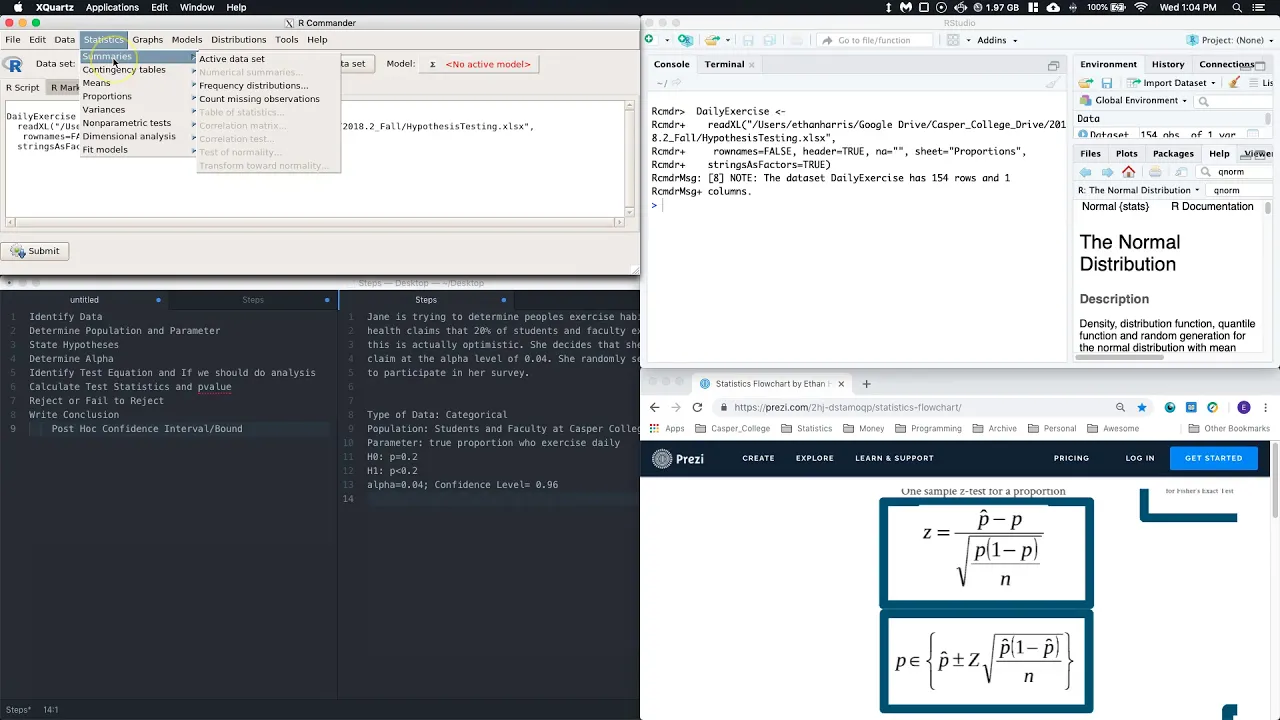Click Chrome back arrow
Screen dimensions: 1280x720
tap(655, 407)
